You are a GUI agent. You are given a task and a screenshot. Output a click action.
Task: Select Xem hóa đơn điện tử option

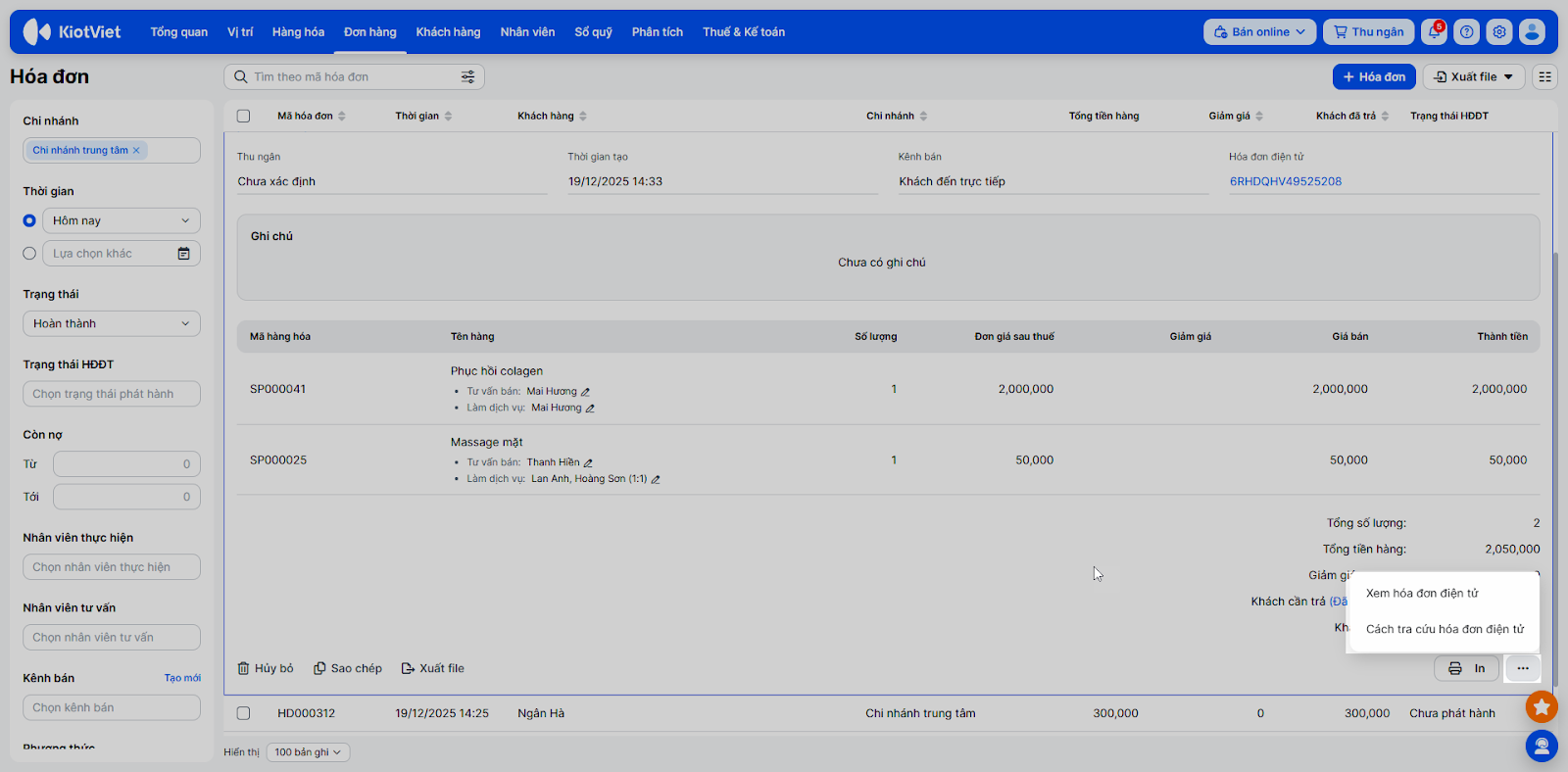1423,594
